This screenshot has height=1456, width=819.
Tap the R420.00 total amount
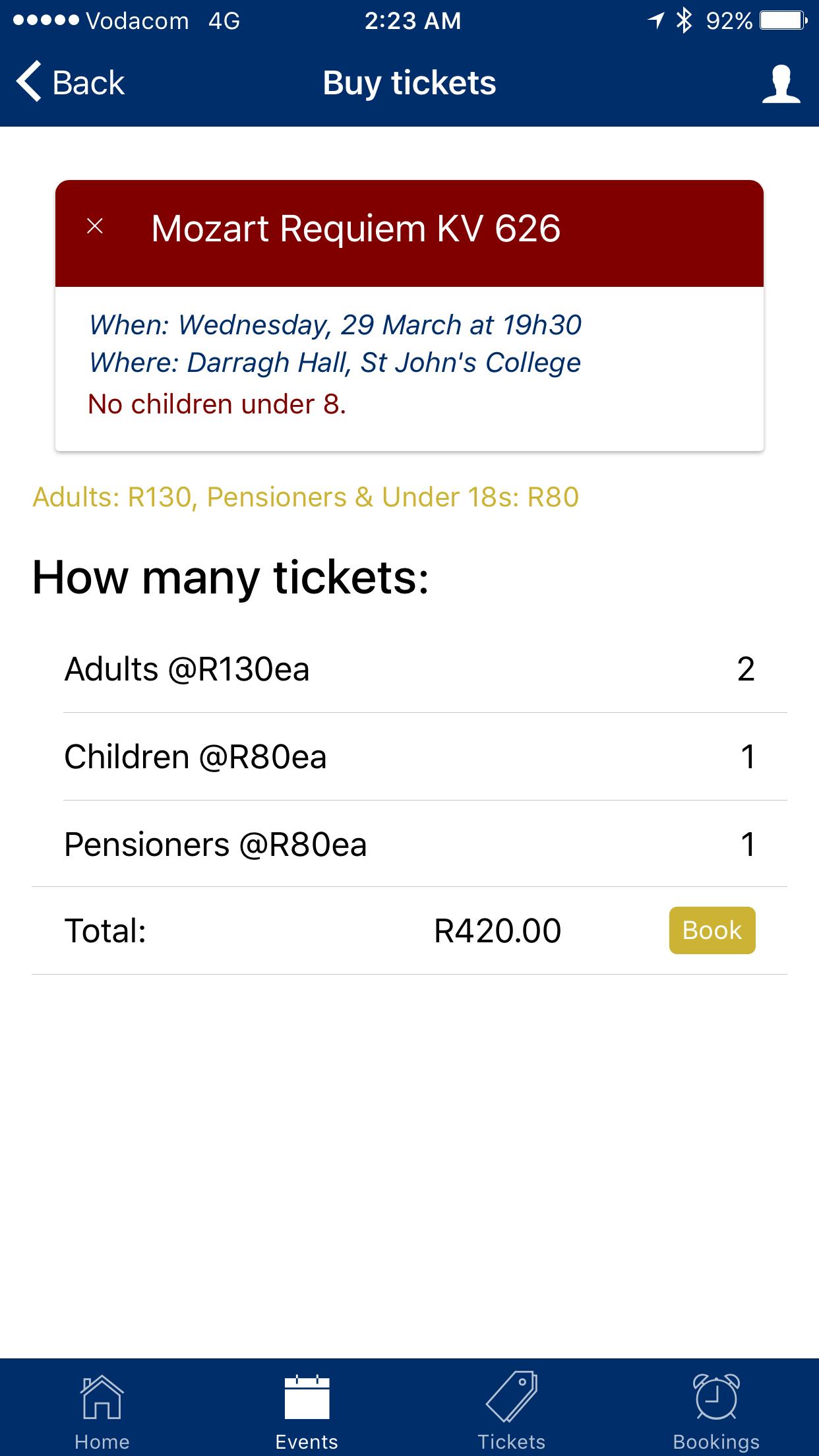497,931
